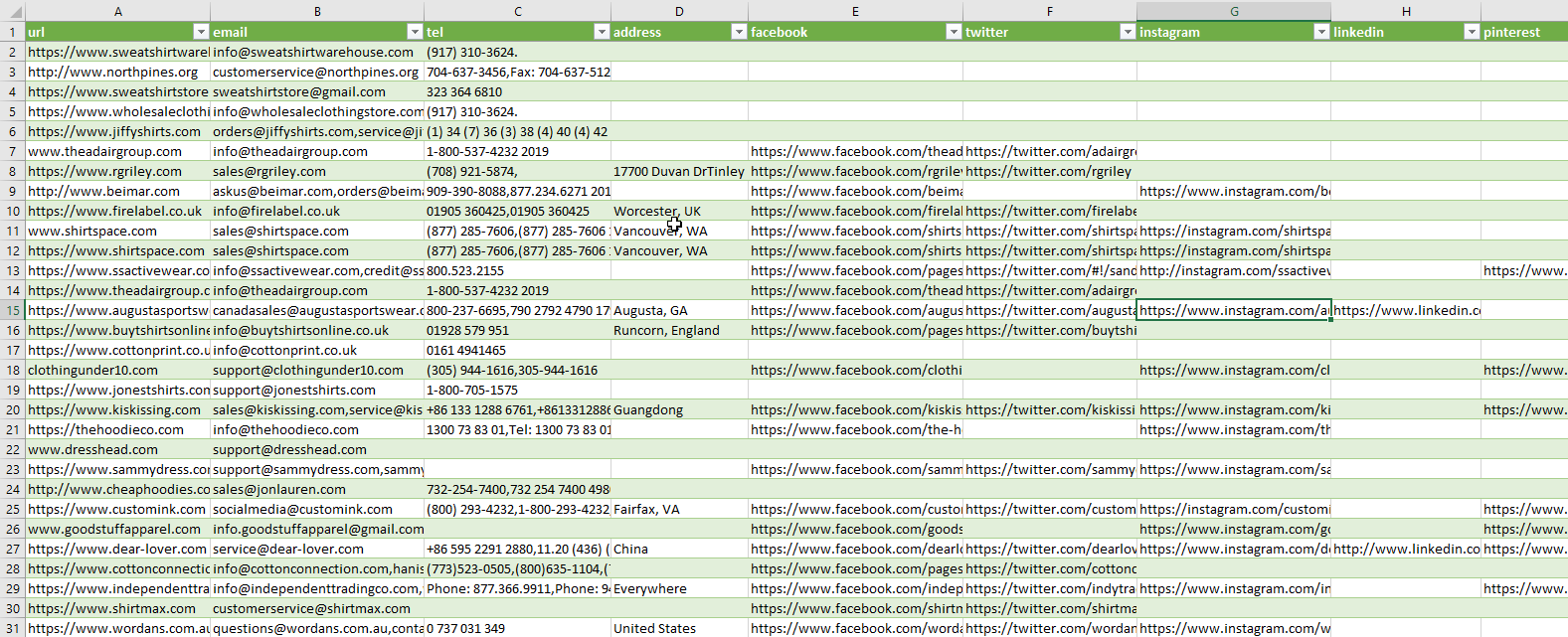Open the tel column filter dropdown
This screenshot has width=1568, height=637.
pyautogui.click(x=602, y=32)
